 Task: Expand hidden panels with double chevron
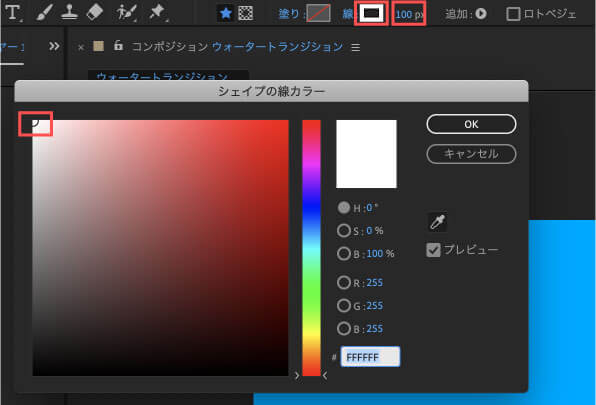54,46
